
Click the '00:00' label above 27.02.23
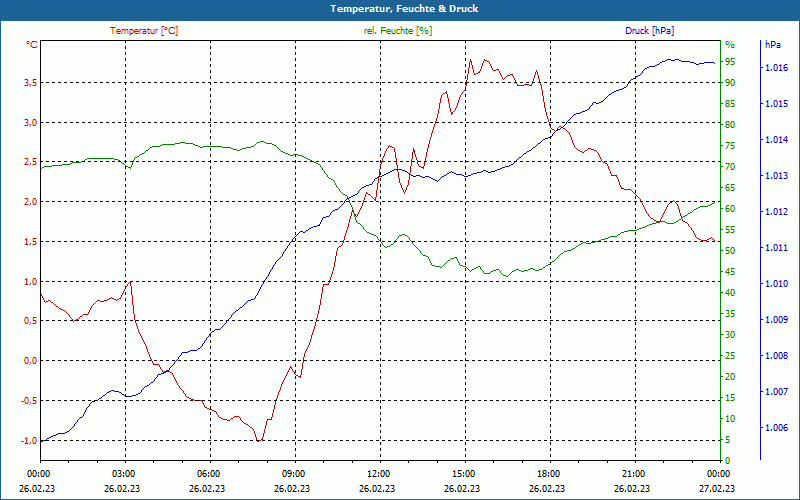click(719, 474)
